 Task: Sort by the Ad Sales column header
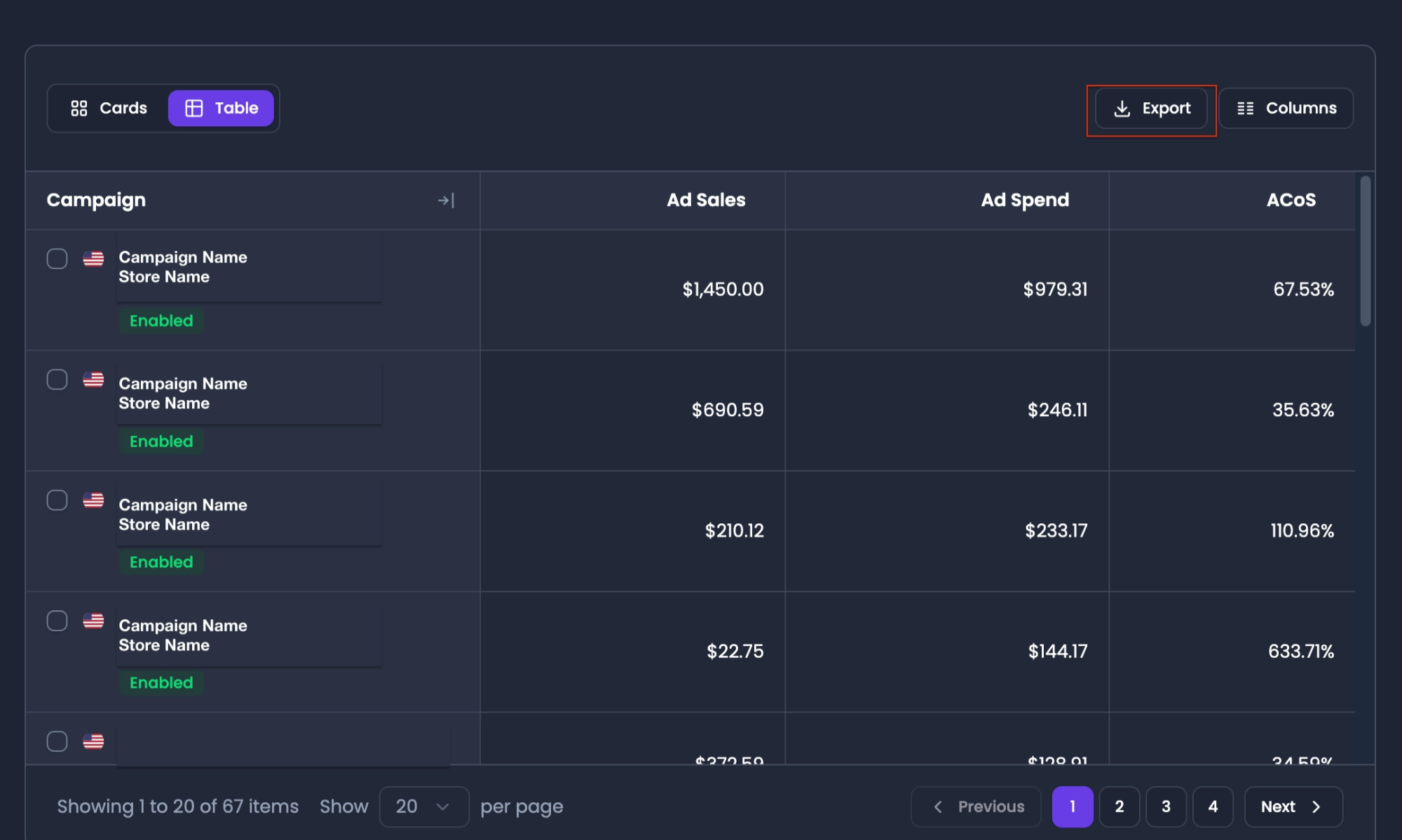[x=706, y=200]
